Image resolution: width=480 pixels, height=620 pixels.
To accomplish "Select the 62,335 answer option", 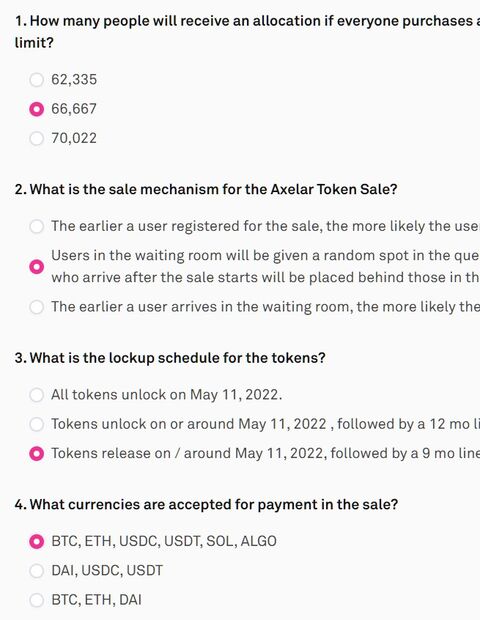I will click(x=36, y=79).
